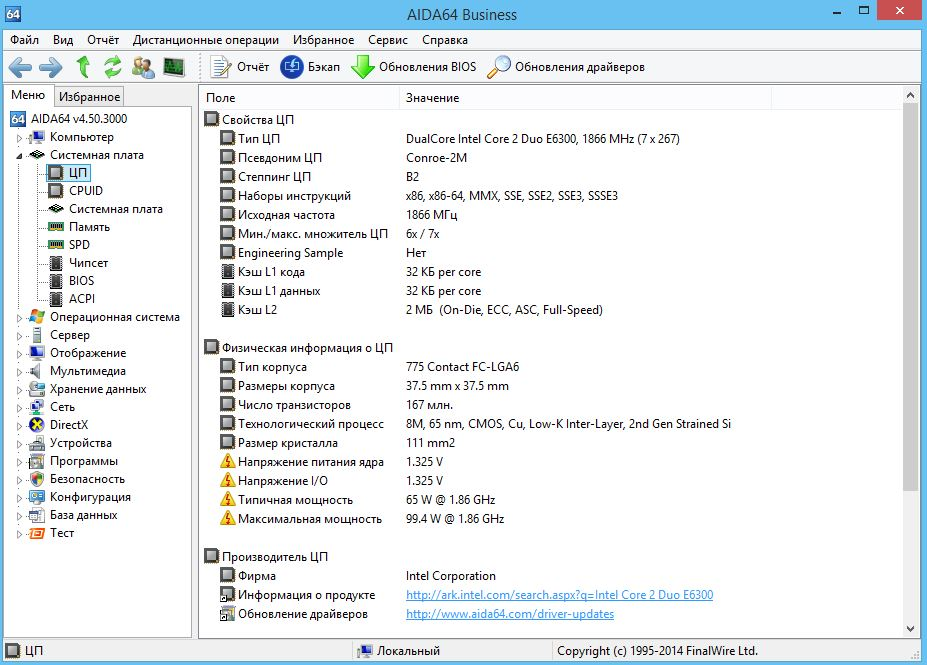Click the vertical scrollbar thumb

coord(910,297)
